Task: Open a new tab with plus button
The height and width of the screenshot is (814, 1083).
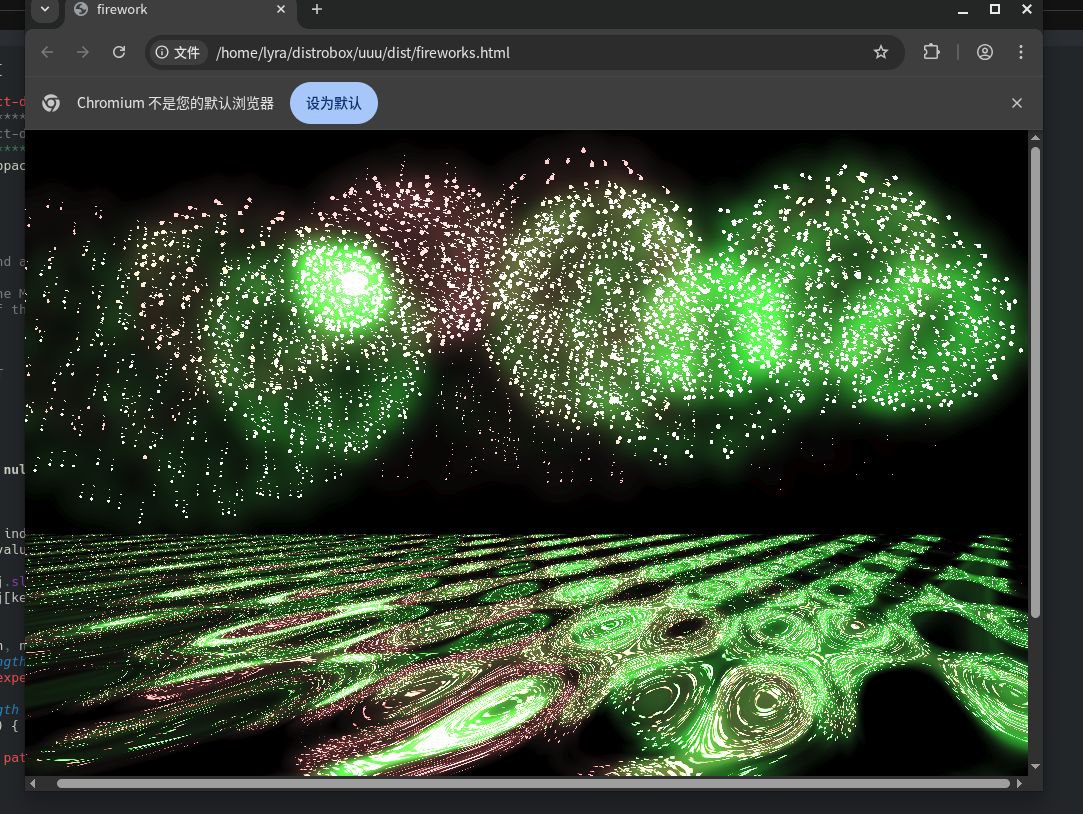Action: click(317, 9)
